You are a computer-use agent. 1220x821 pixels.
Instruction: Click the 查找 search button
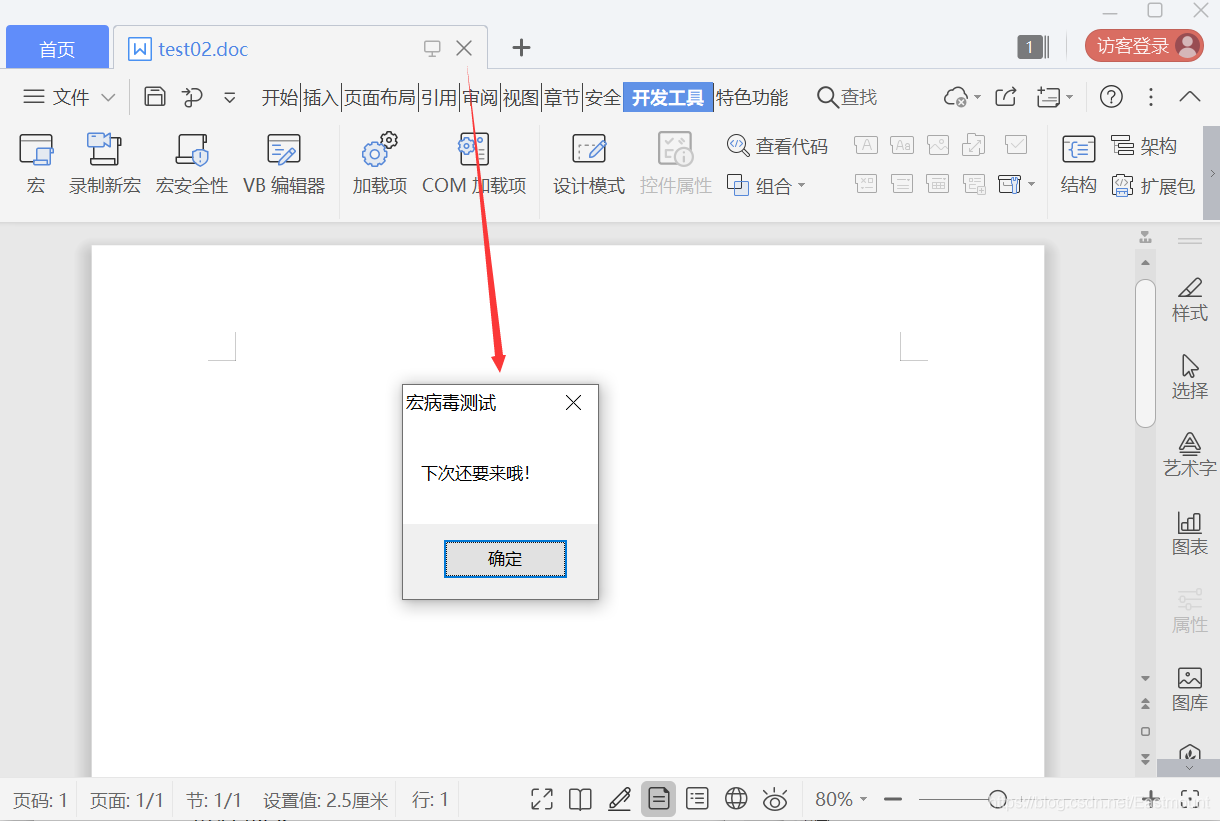[x=847, y=97]
